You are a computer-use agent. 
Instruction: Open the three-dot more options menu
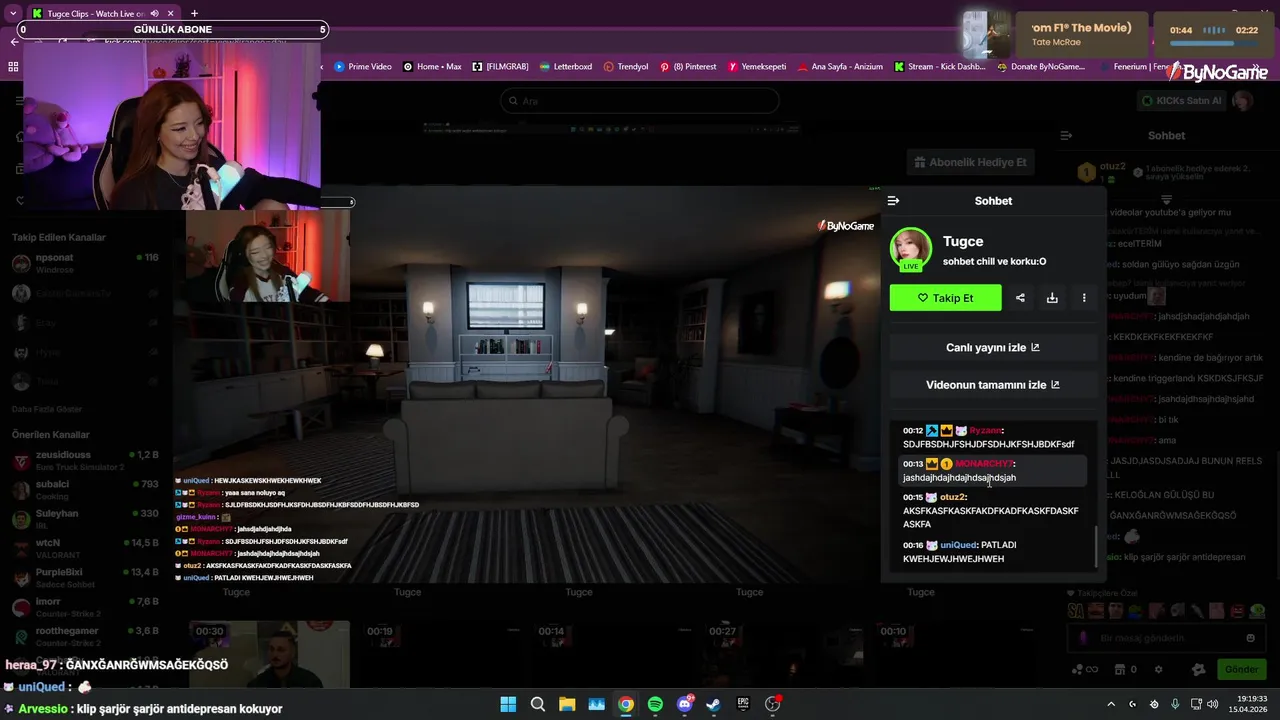tap(1084, 298)
